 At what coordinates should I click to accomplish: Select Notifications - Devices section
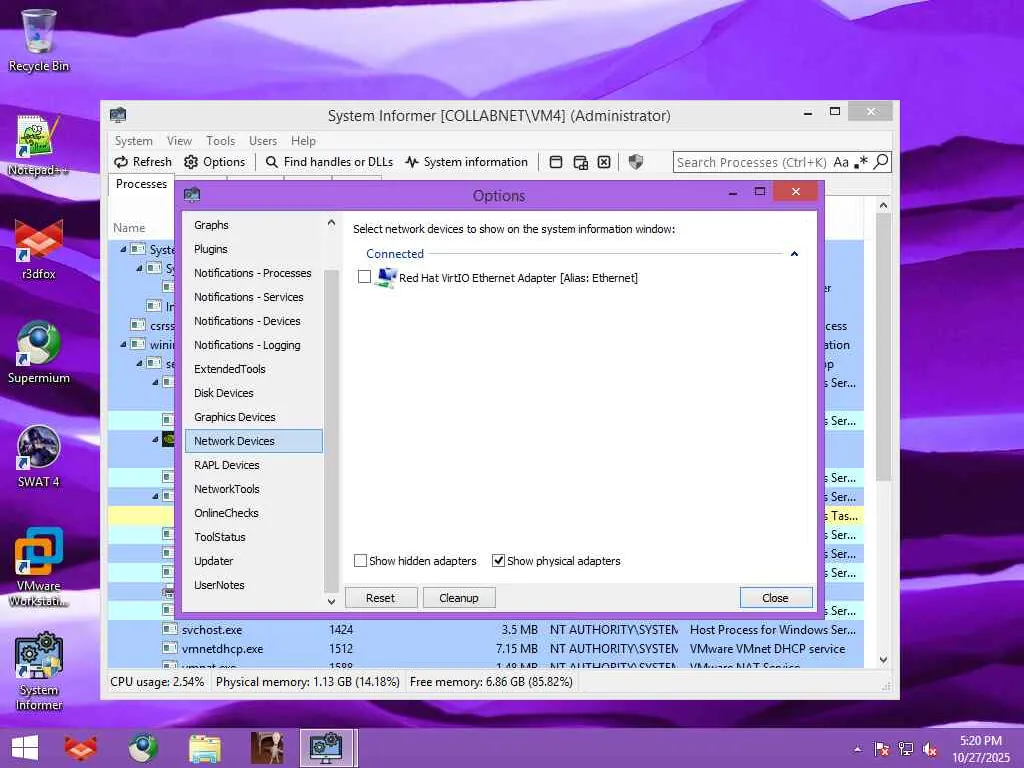click(253, 321)
